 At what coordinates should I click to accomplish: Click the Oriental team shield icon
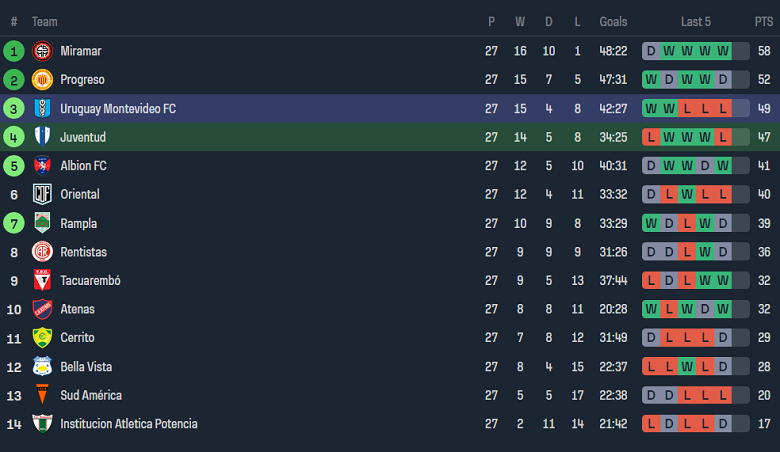point(42,194)
